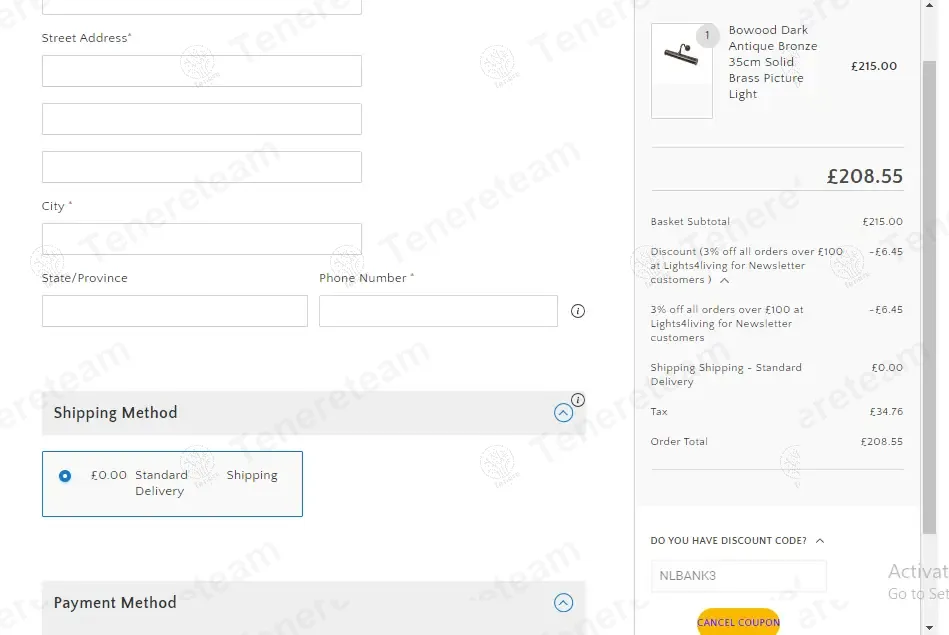
Task: Click the State/Province field
Action: pos(174,311)
